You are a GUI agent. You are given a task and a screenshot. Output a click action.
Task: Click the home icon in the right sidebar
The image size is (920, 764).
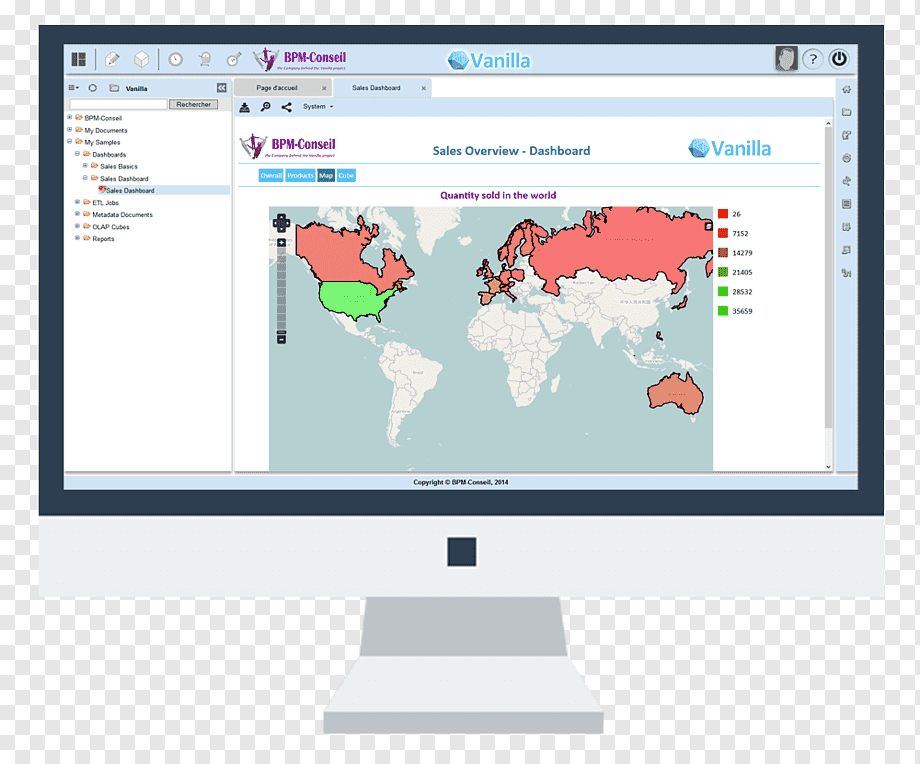(x=847, y=90)
